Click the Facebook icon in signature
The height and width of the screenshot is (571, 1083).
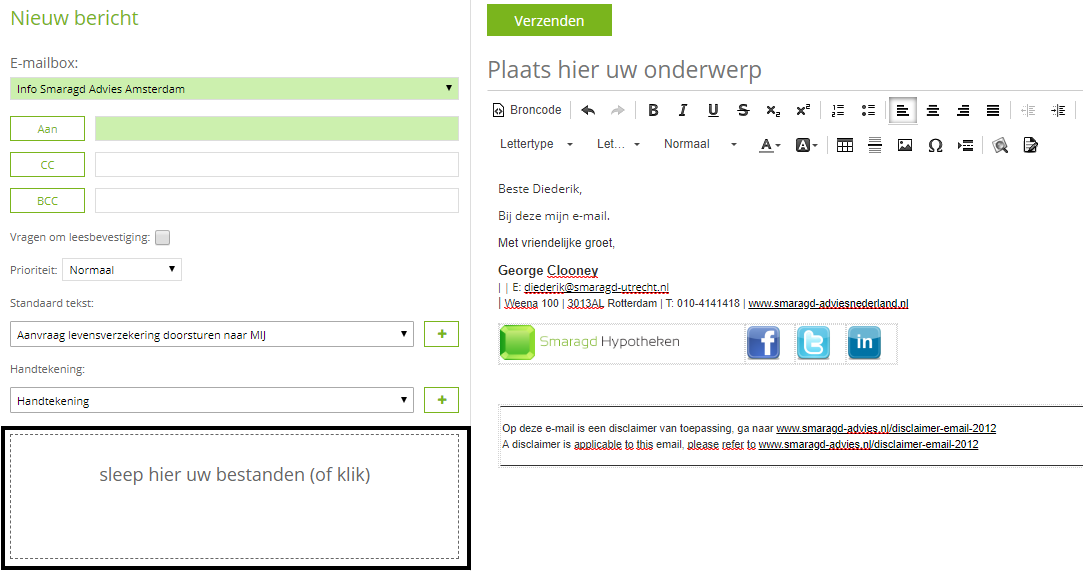(763, 342)
